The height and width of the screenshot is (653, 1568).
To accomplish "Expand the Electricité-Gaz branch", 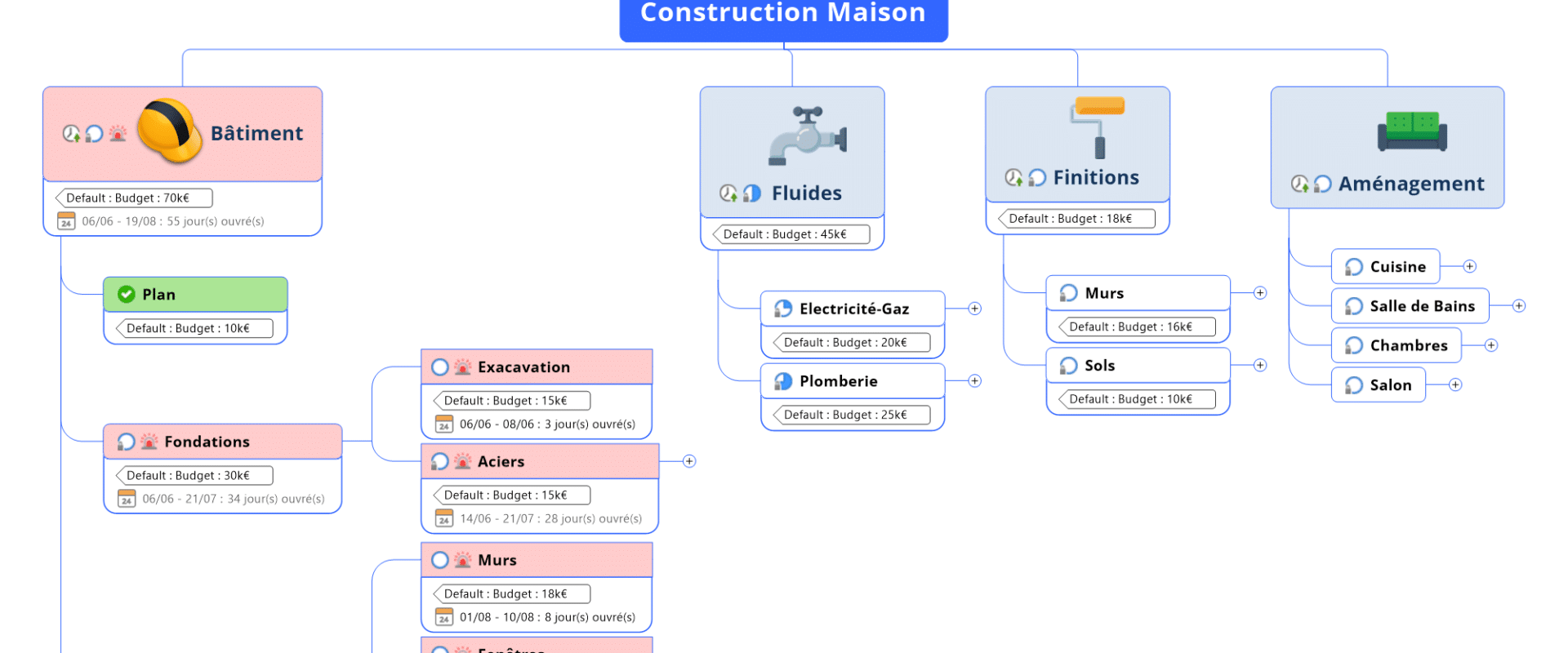I will (x=974, y=309).
